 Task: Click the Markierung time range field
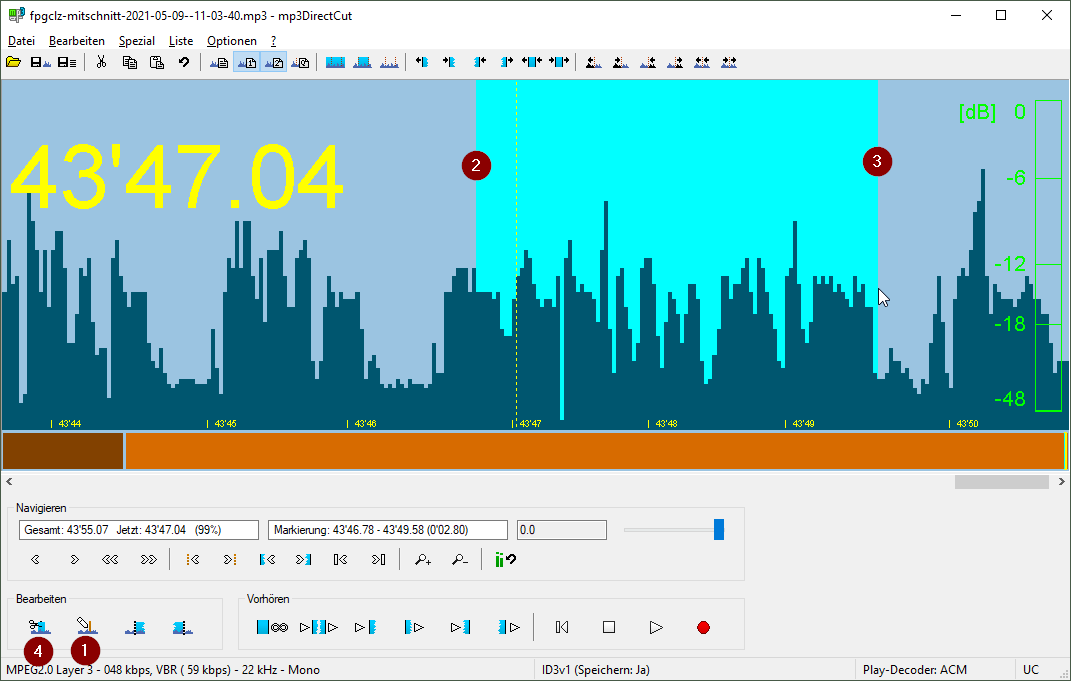click(x=388, y=530)
